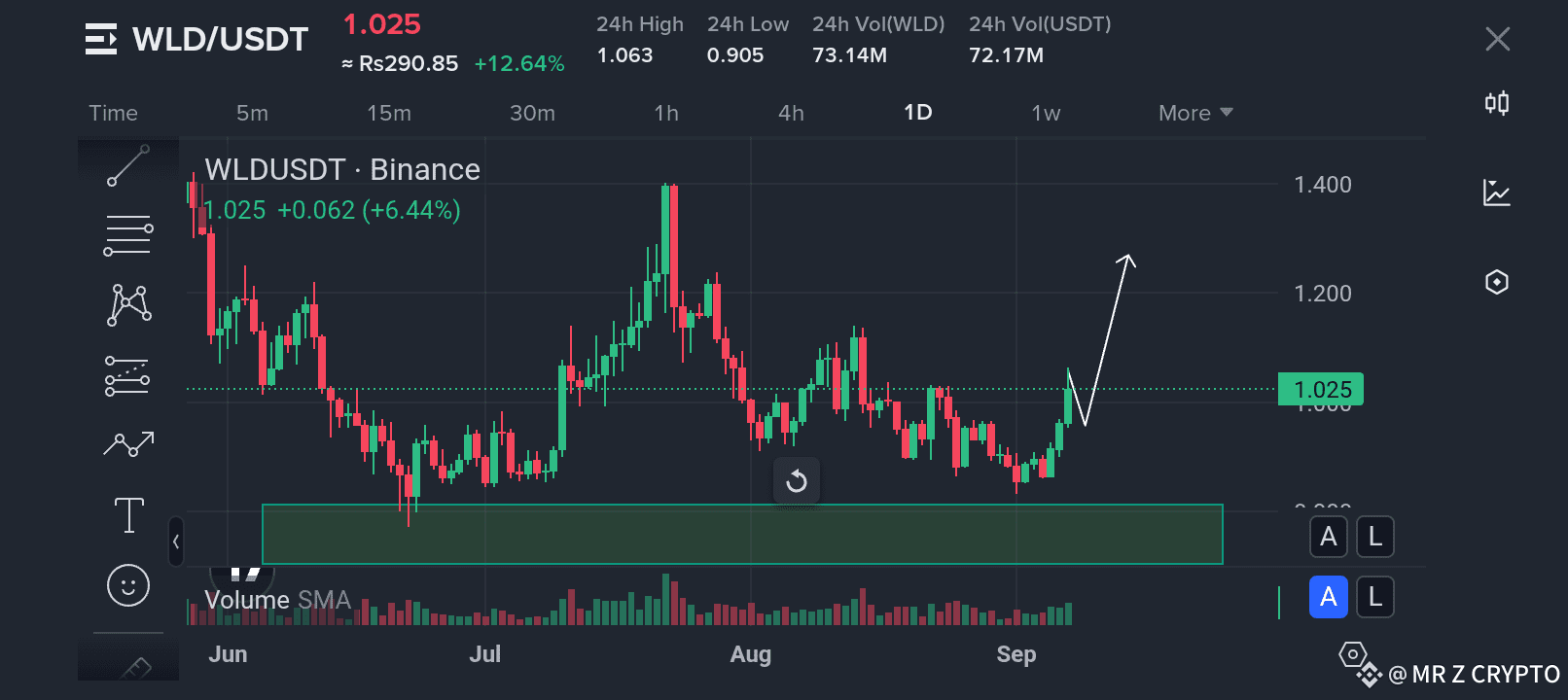
Task: Click the green support zone rectangle
Action: pos(742,534)
